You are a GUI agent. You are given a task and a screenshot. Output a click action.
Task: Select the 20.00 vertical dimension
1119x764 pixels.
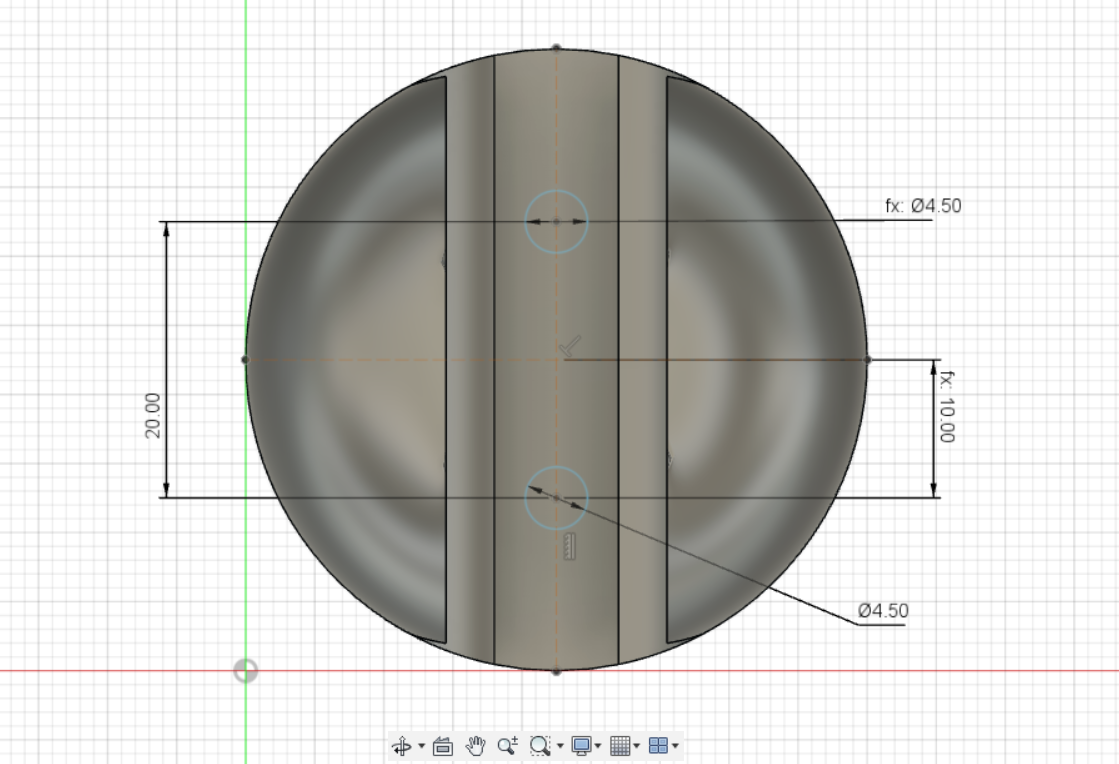click(153, 415)
